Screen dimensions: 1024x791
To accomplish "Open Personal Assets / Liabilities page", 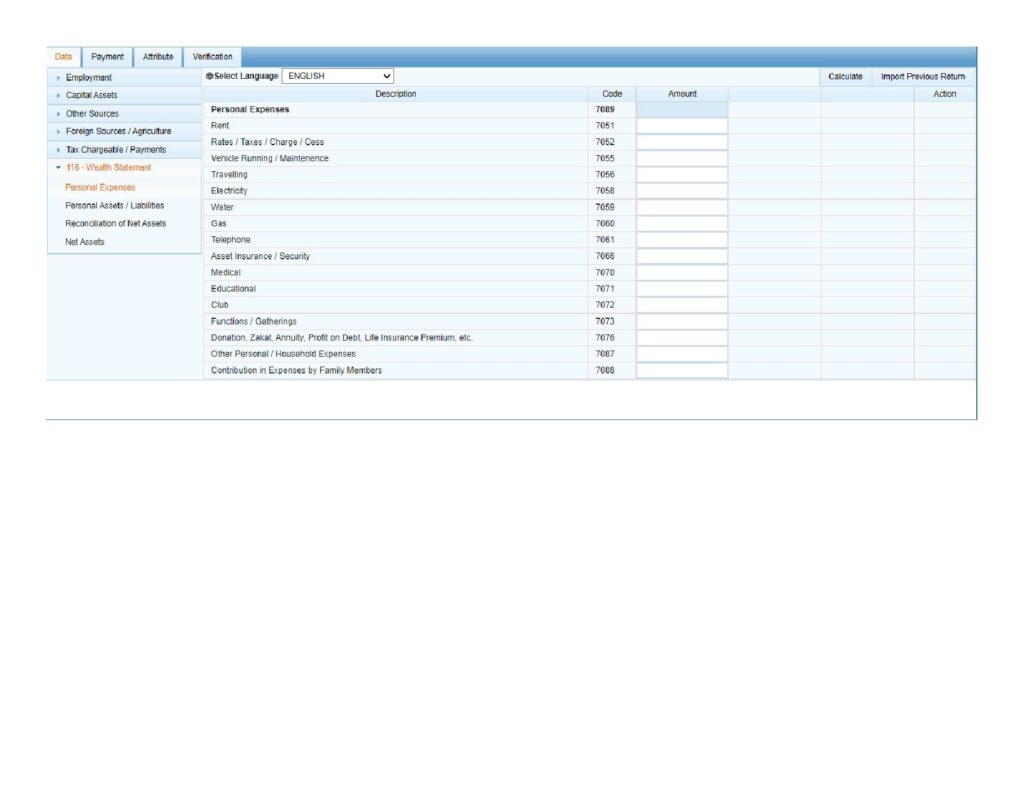I will tap(114, 205).
